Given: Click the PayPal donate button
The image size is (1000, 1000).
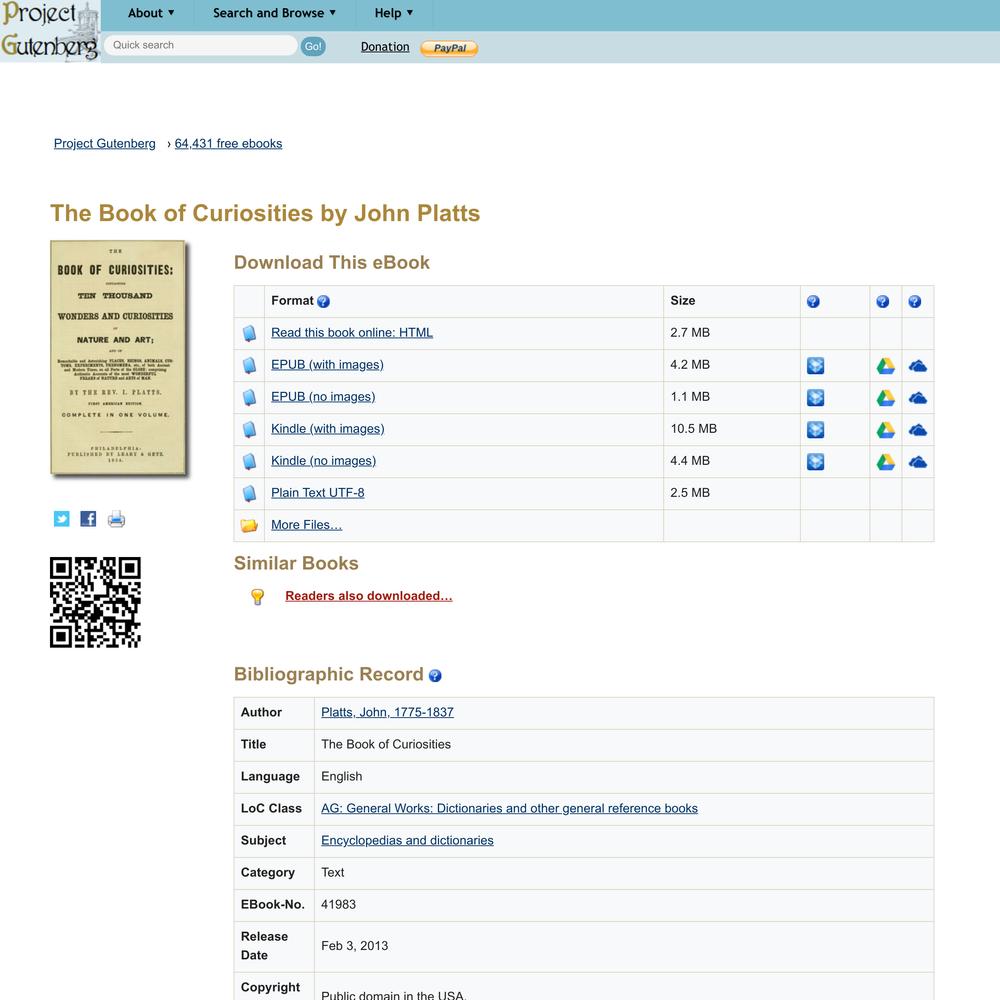Looking at the screenshot, I should 449,48.
